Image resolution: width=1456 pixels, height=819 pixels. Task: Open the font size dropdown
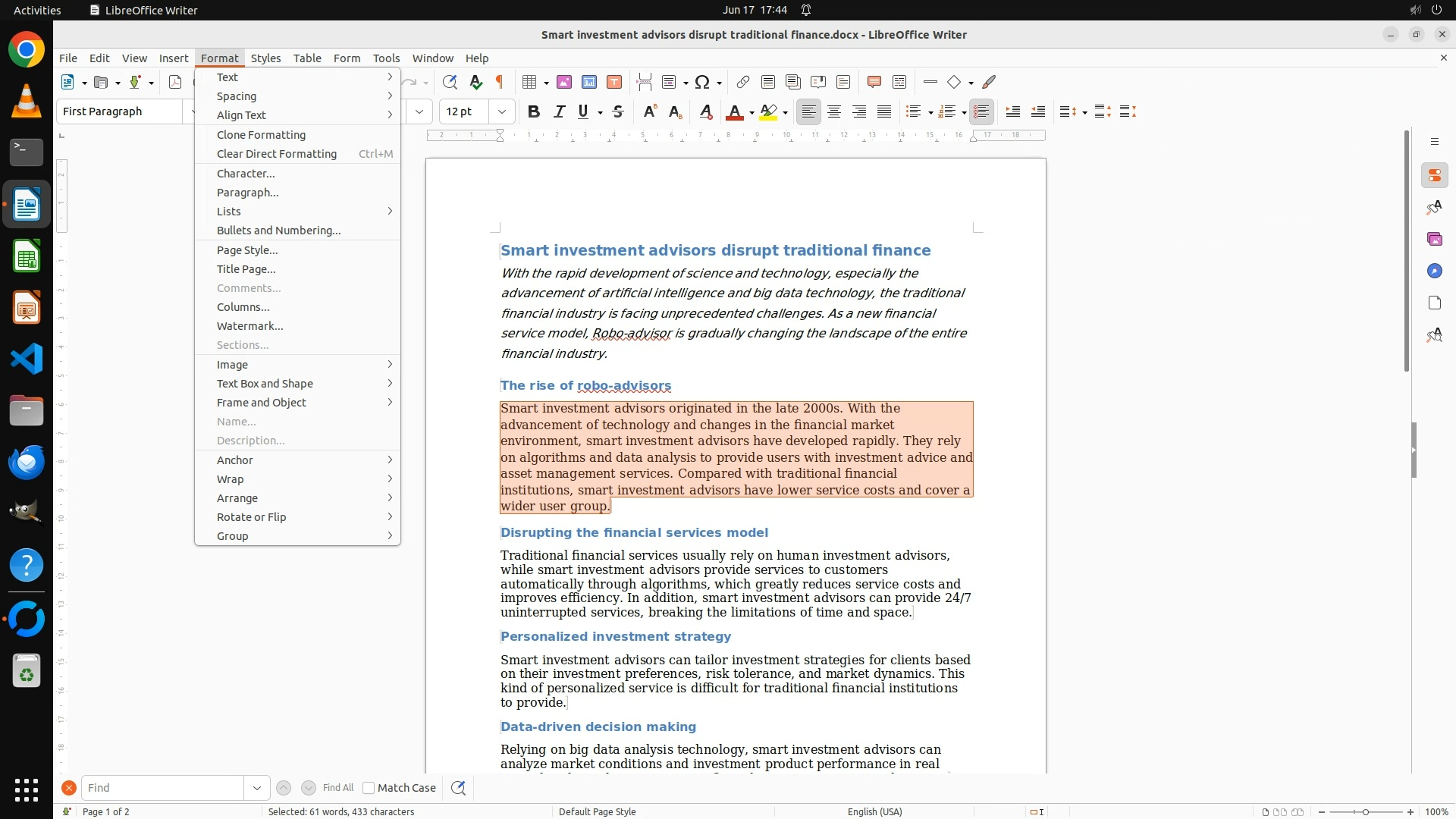[501, 111]
